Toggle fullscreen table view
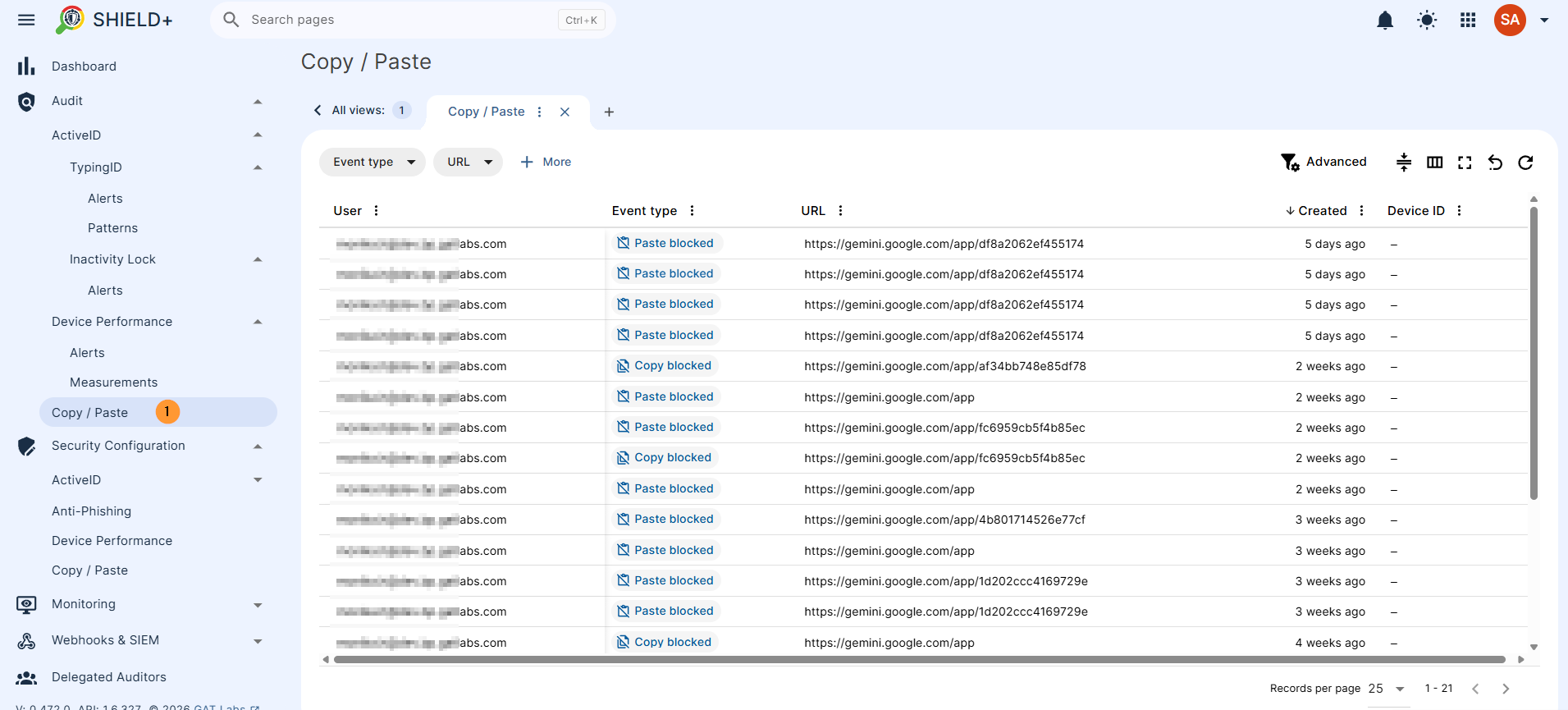 point(1465,163)
